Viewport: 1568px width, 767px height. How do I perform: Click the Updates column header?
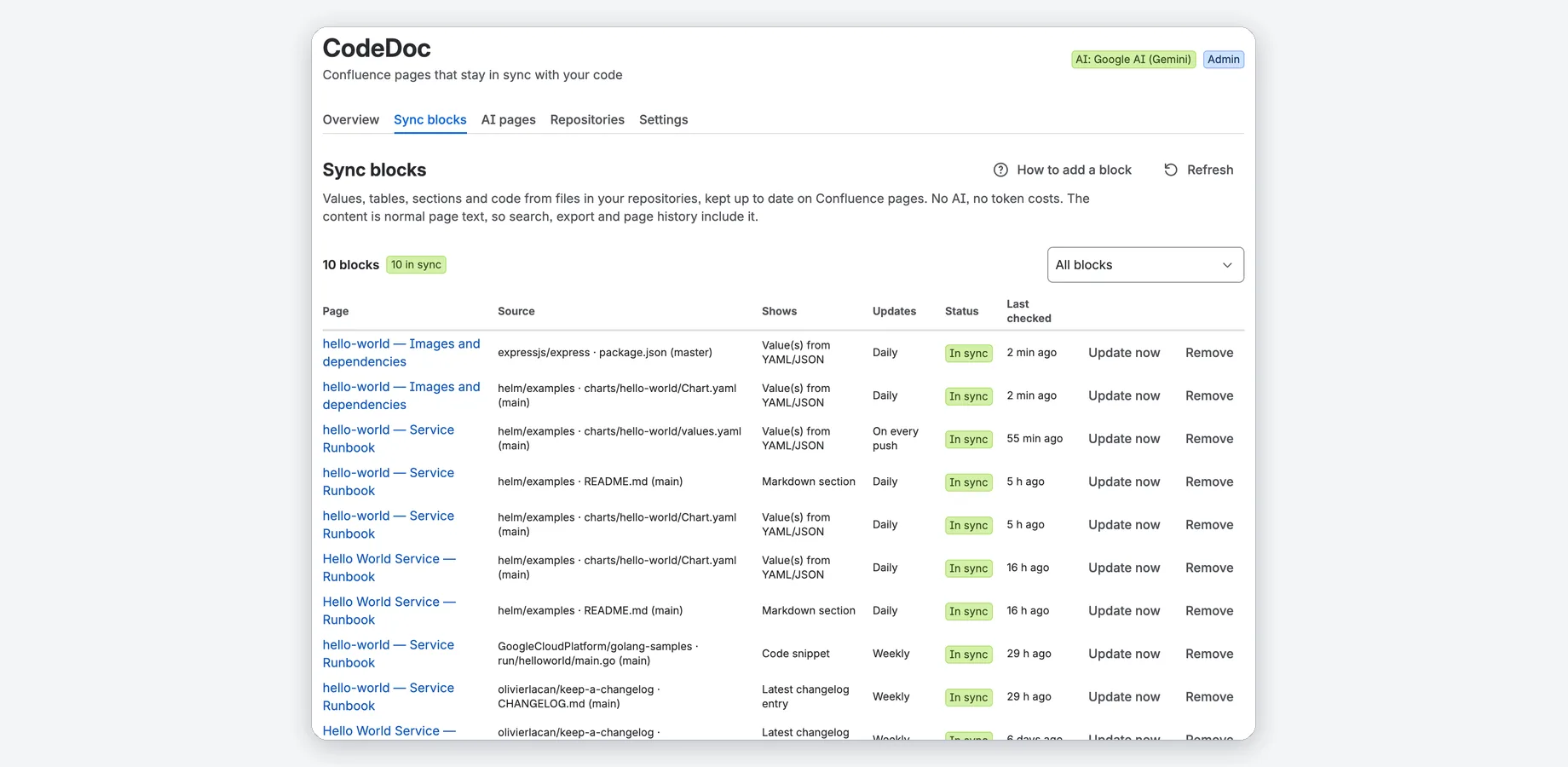pyautogui.click(x=894, y=311)
